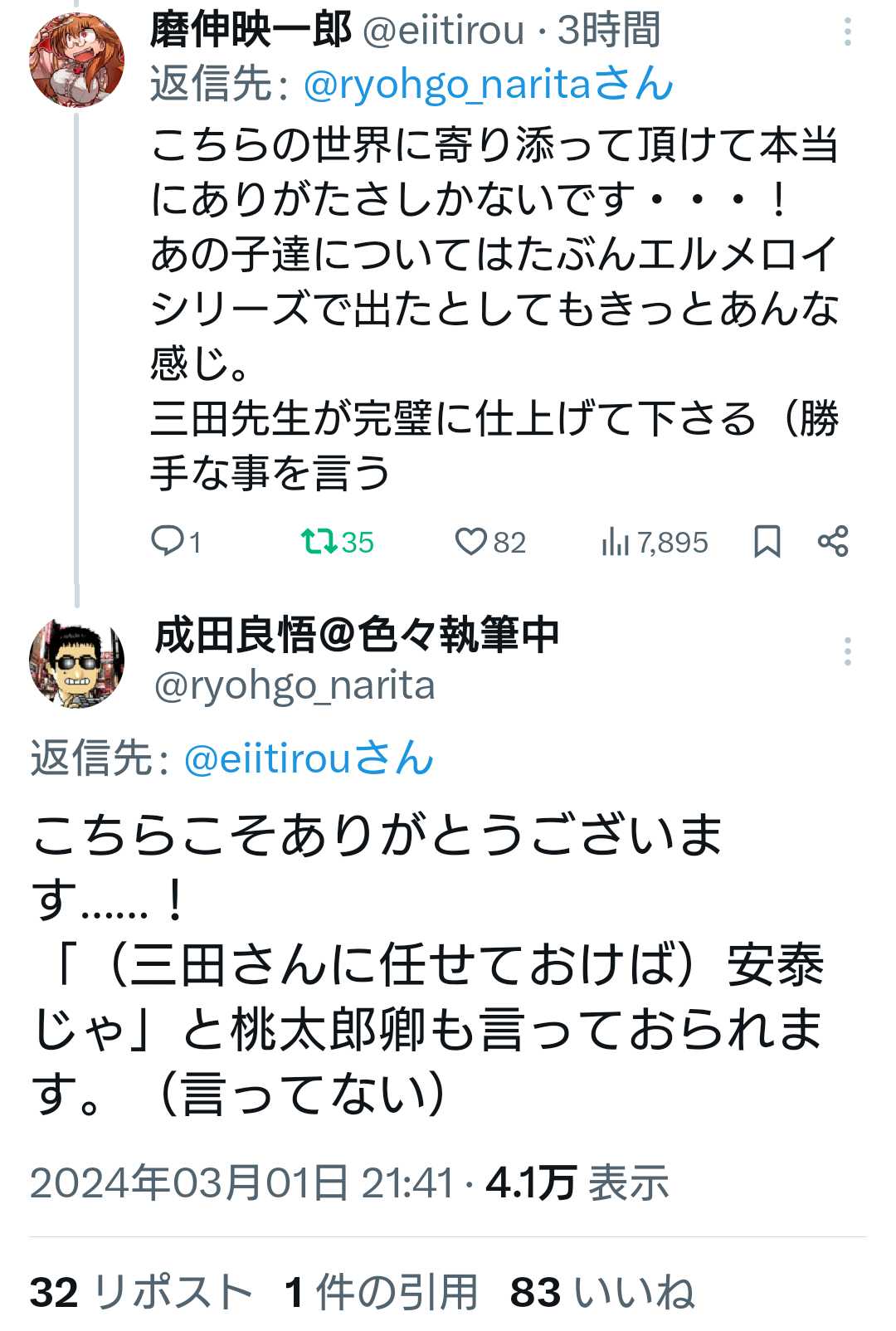Click the share icon on first tweet
This screenshot has width=896, height=1331.
click(x=833, y=542)
